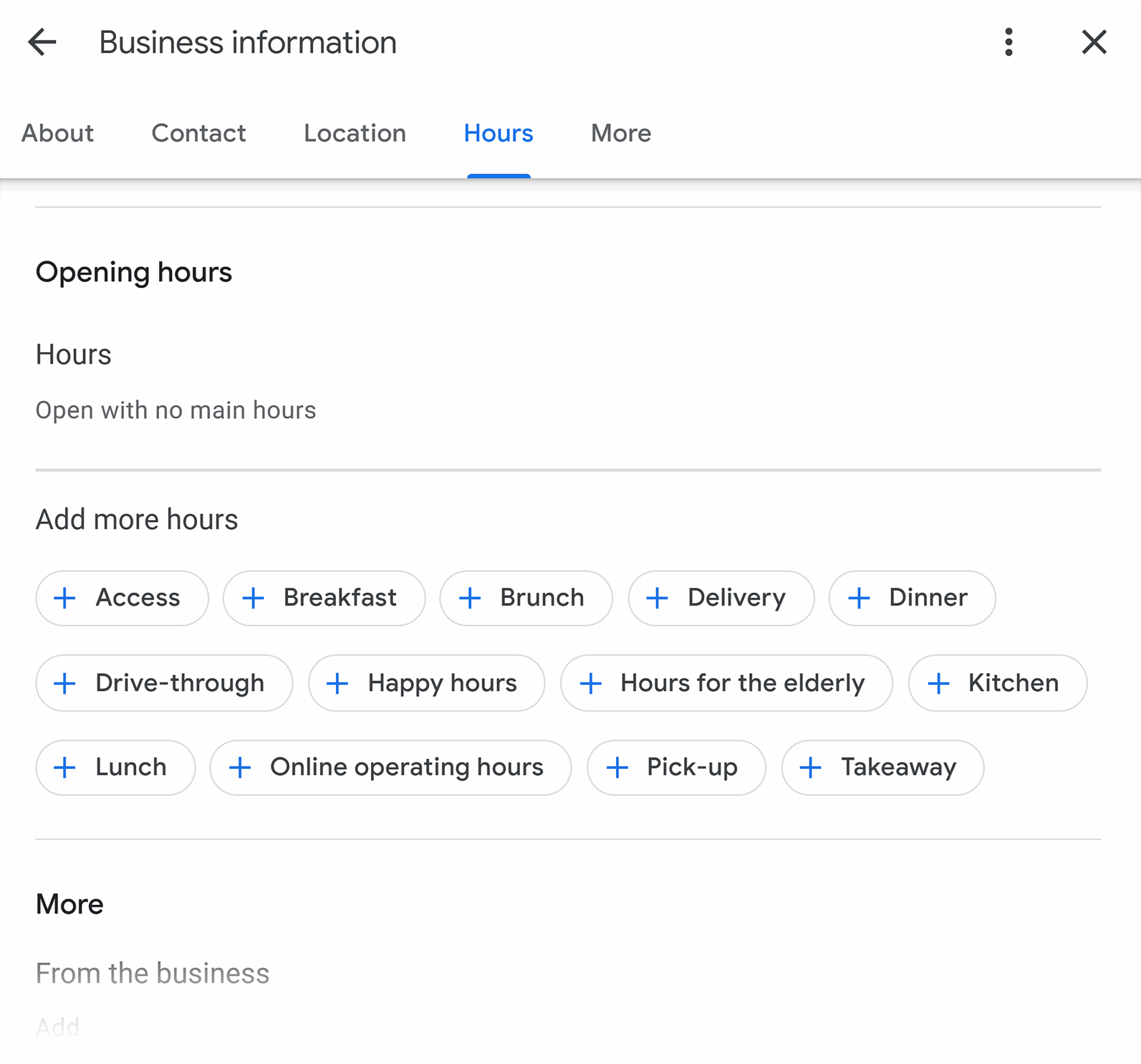This screenshot has width=1141, height=1064.
Task: Add Lunch hours chip
Action: click(115, 767)
